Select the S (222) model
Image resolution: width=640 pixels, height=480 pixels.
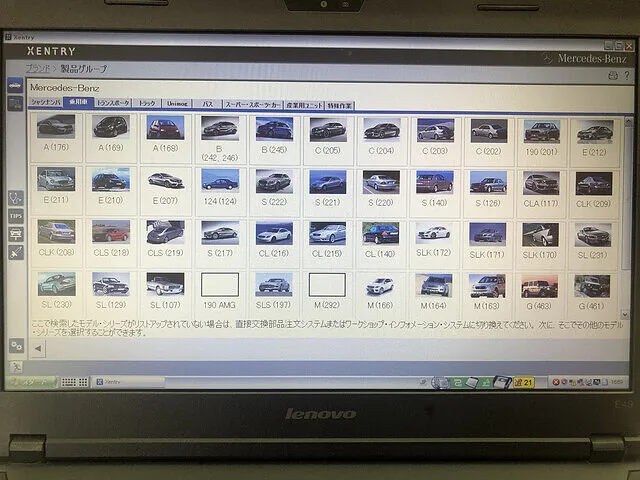[274, 181]
